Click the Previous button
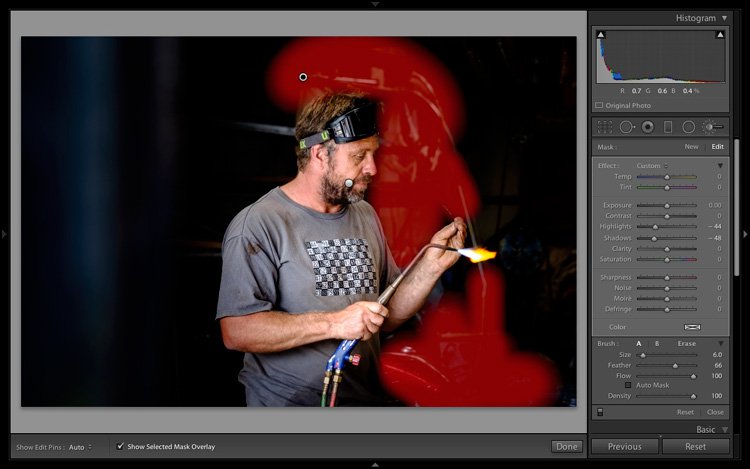This screenshot has height=469, width=750. tap(624, 446)
